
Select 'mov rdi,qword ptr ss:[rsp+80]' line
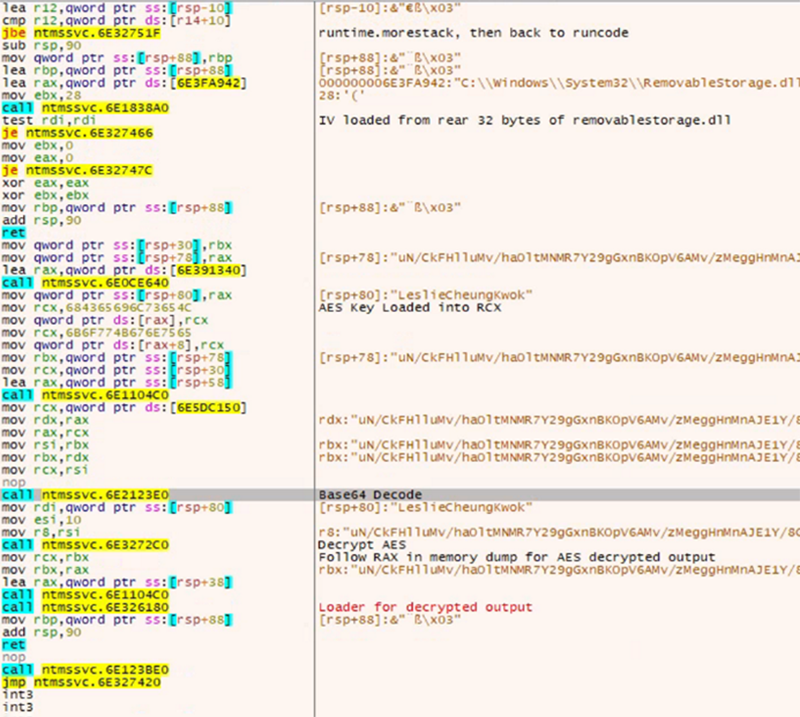117,507
